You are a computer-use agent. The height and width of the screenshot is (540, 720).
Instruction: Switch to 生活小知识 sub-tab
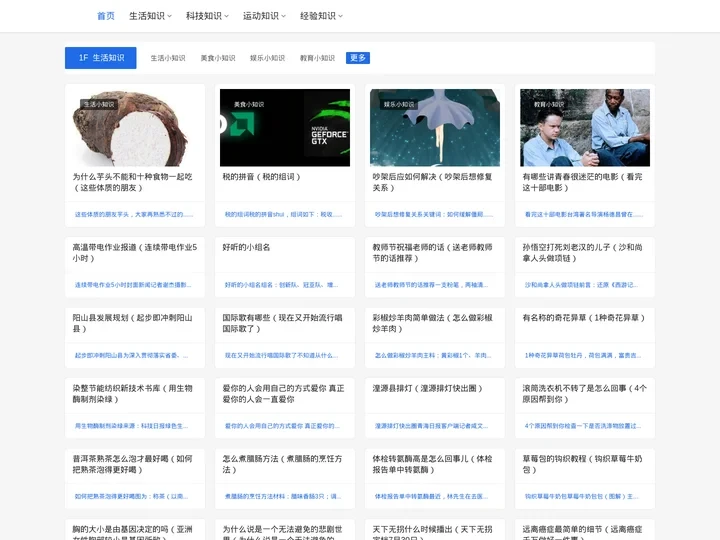tap(168, 58)
